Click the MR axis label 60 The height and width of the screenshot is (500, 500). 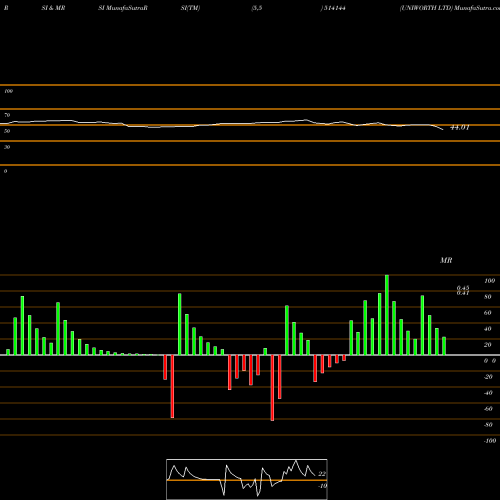pyautogui.click(x=488, y=313)
